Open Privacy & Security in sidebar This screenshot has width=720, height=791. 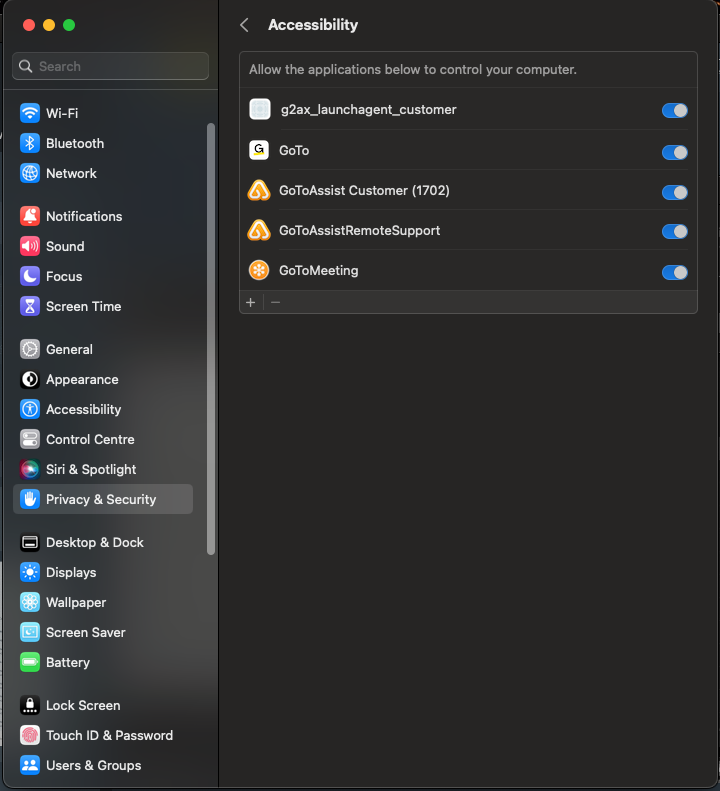[103, 499]
